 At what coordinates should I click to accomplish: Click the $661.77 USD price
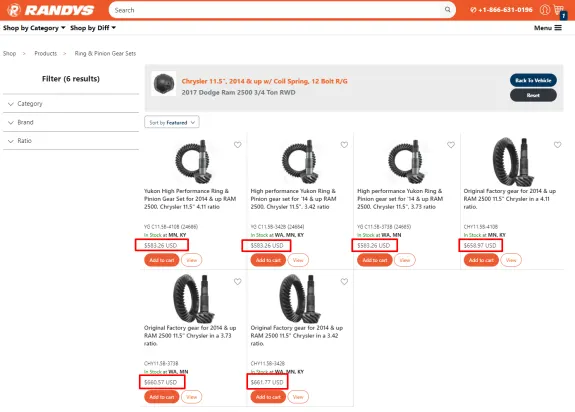267,382
